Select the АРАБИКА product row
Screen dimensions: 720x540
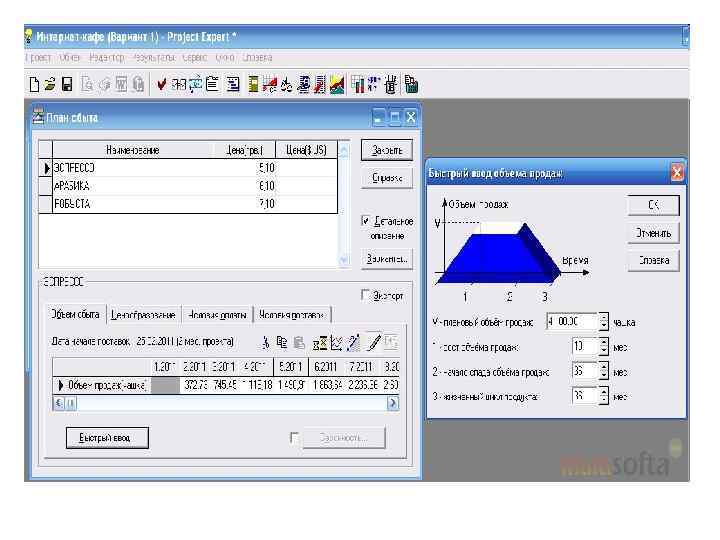pyautogui.click(x=188, y=186)
